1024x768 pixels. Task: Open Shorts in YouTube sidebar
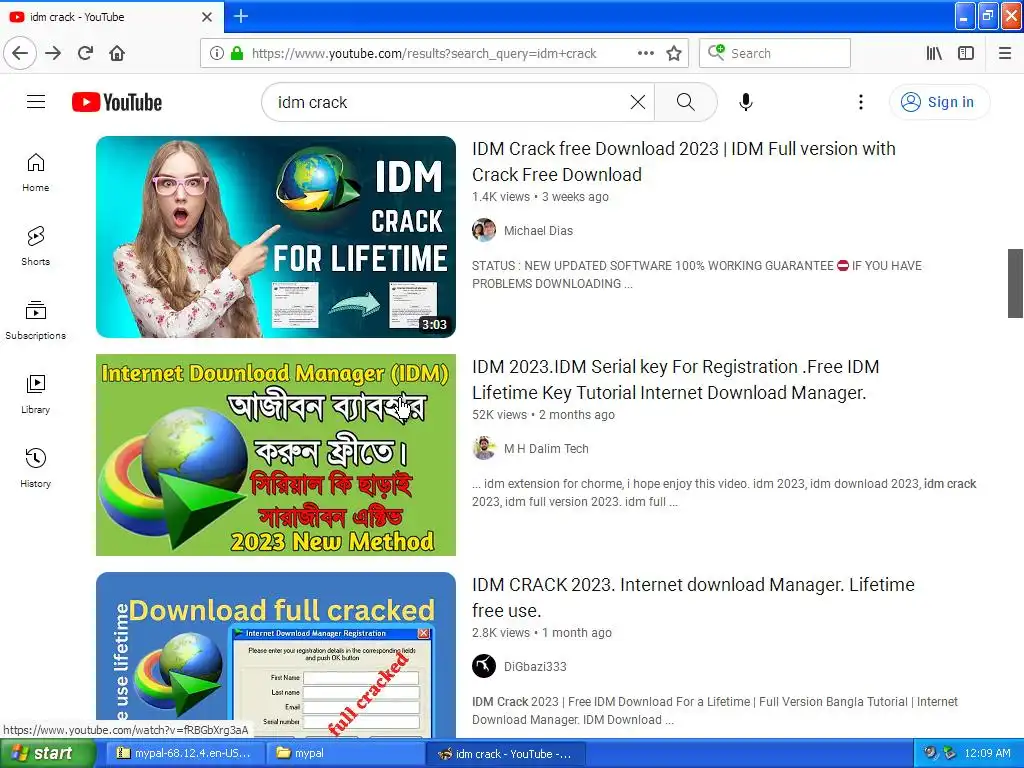pyautogui.click(x=35, y=246)
